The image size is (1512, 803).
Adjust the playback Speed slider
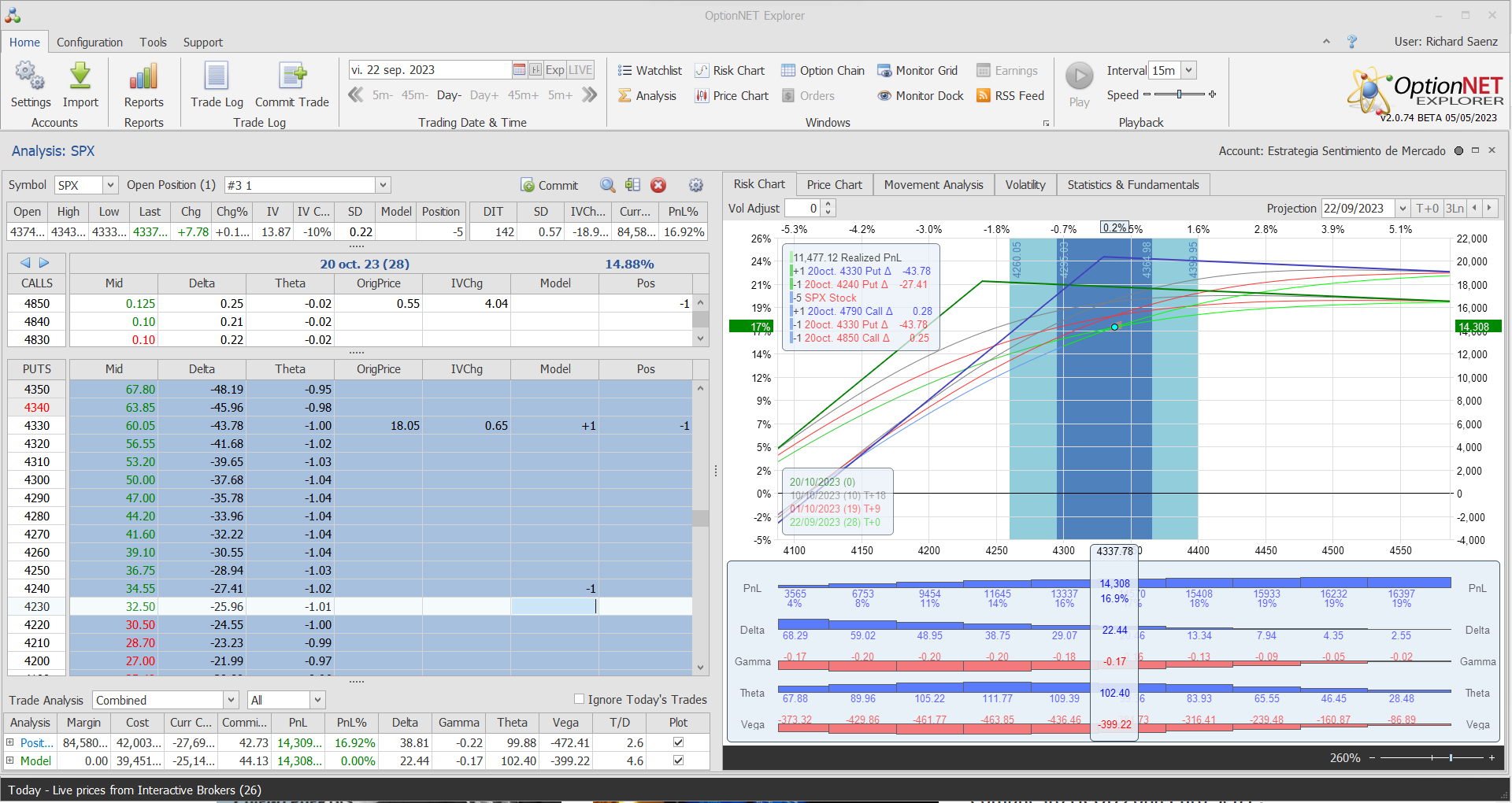click(1179, 94)
